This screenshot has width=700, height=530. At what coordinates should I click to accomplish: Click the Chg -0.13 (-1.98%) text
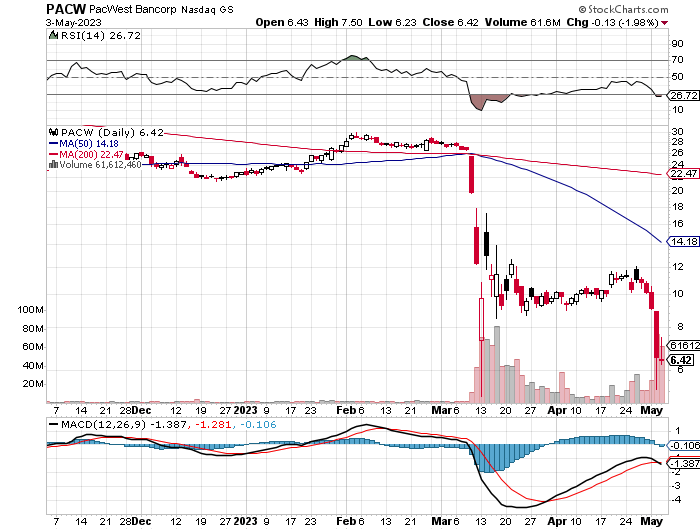pos(612,22)
